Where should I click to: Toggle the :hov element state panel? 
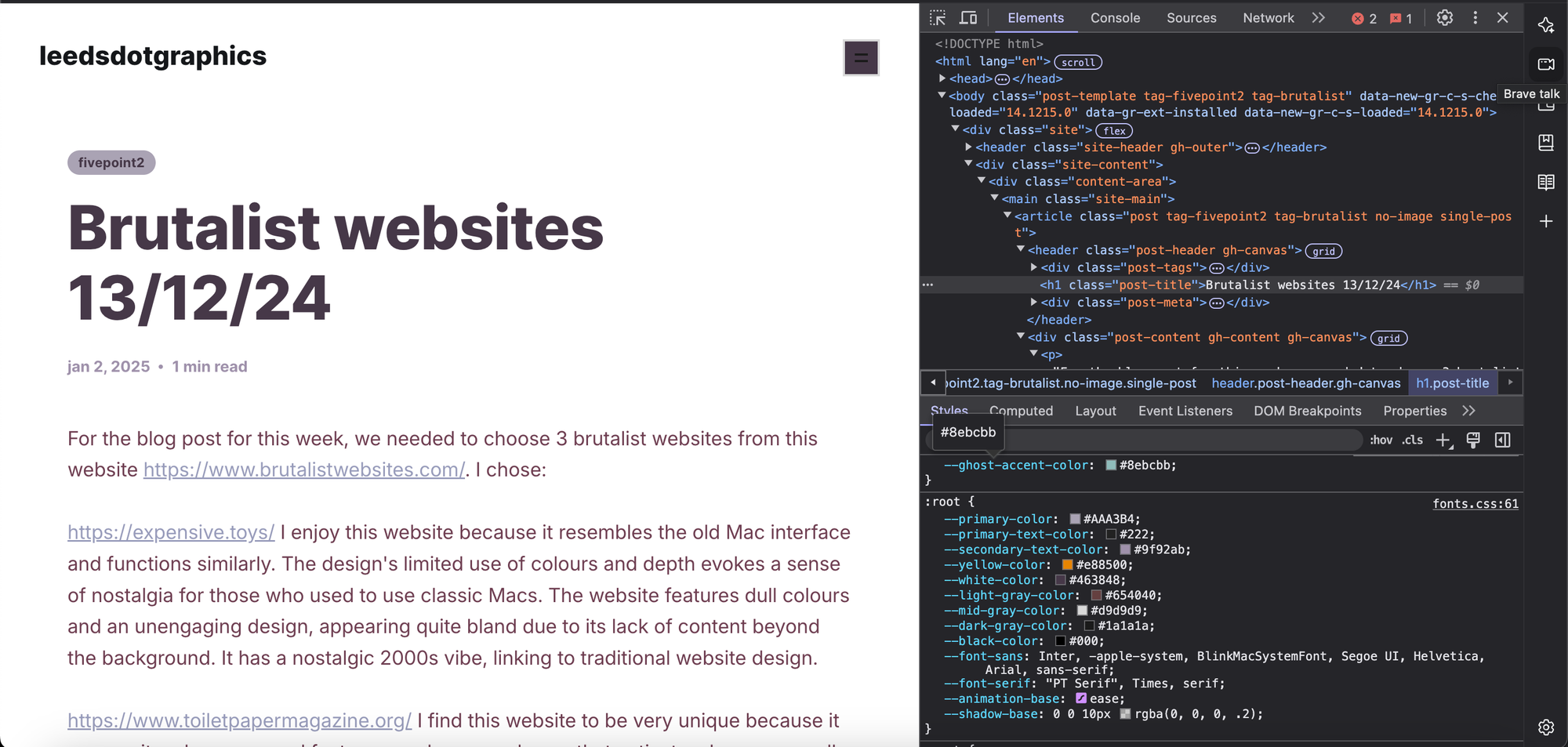point(1381,441)
